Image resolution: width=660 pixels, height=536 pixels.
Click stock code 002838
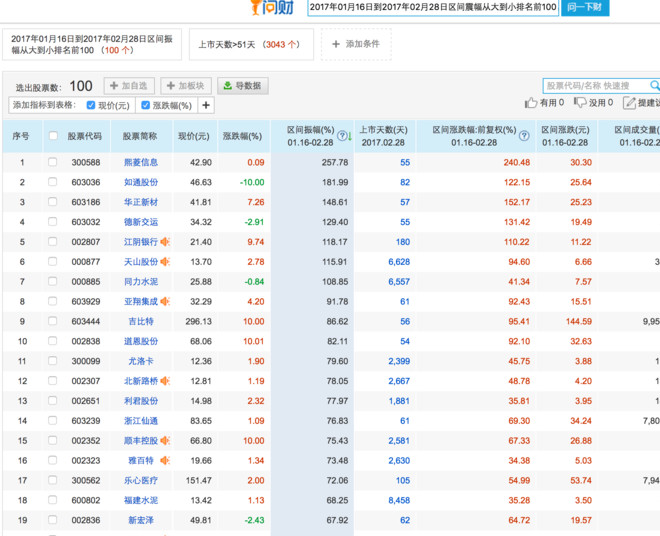[x=85, y=341]
